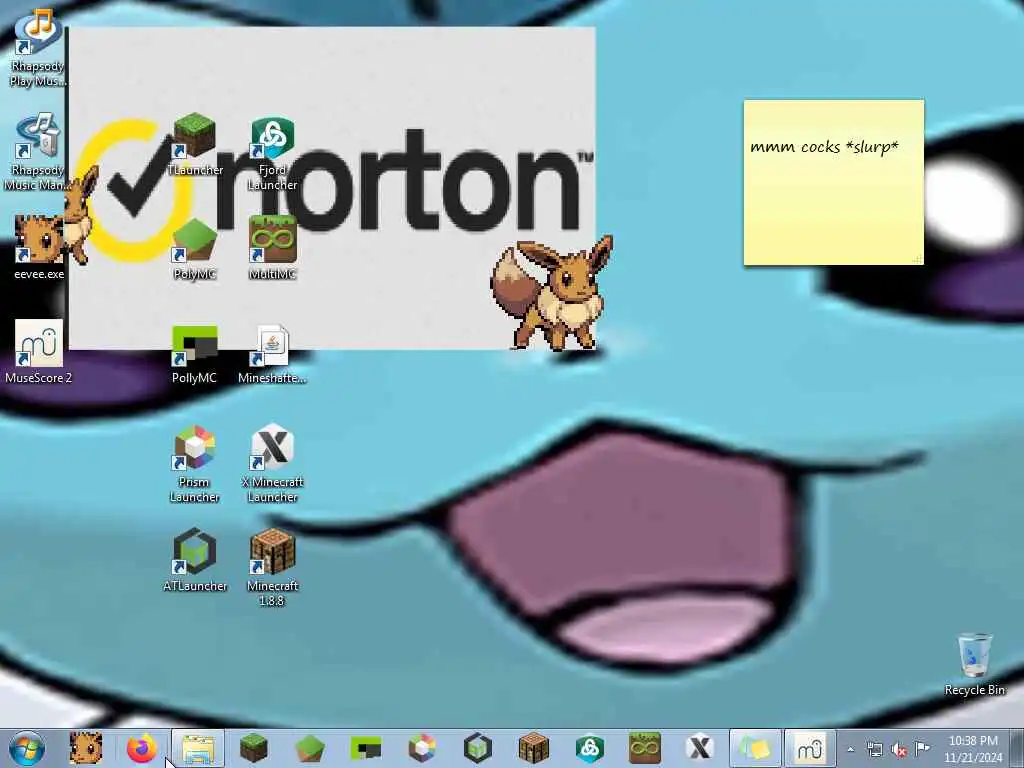Click Prism Launcher taskbar icon
The height and width of the screenshot is (768, 1024).
click(422, 748)
